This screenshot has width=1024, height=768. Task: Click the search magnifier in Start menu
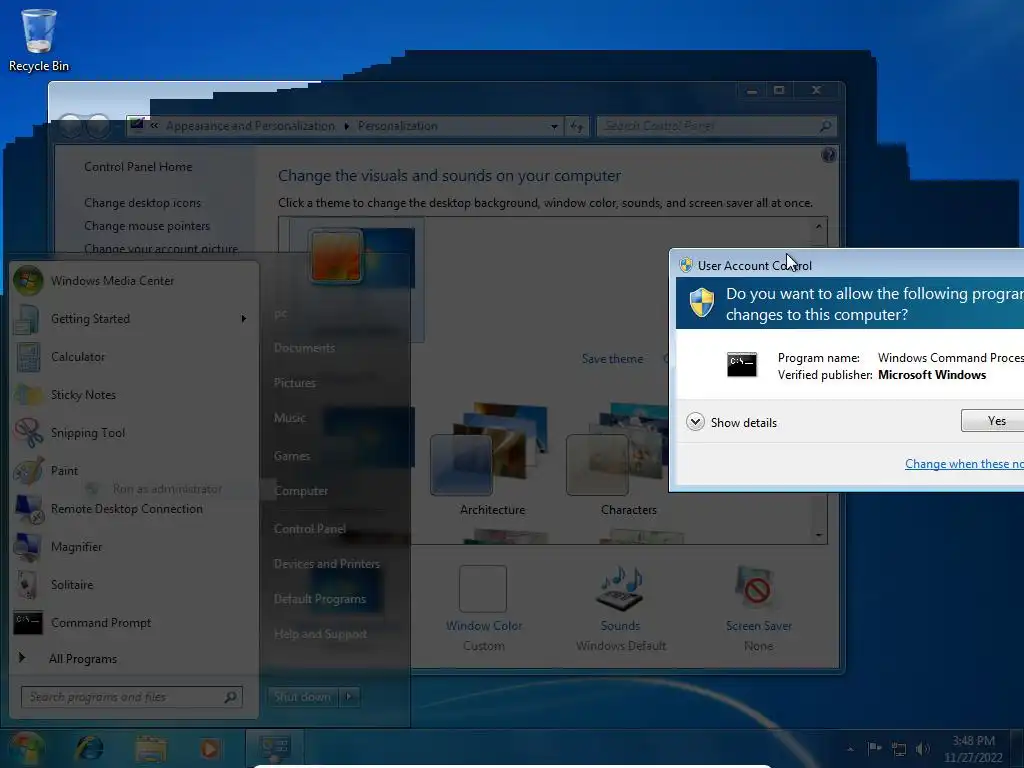click(x=230, y=697)
